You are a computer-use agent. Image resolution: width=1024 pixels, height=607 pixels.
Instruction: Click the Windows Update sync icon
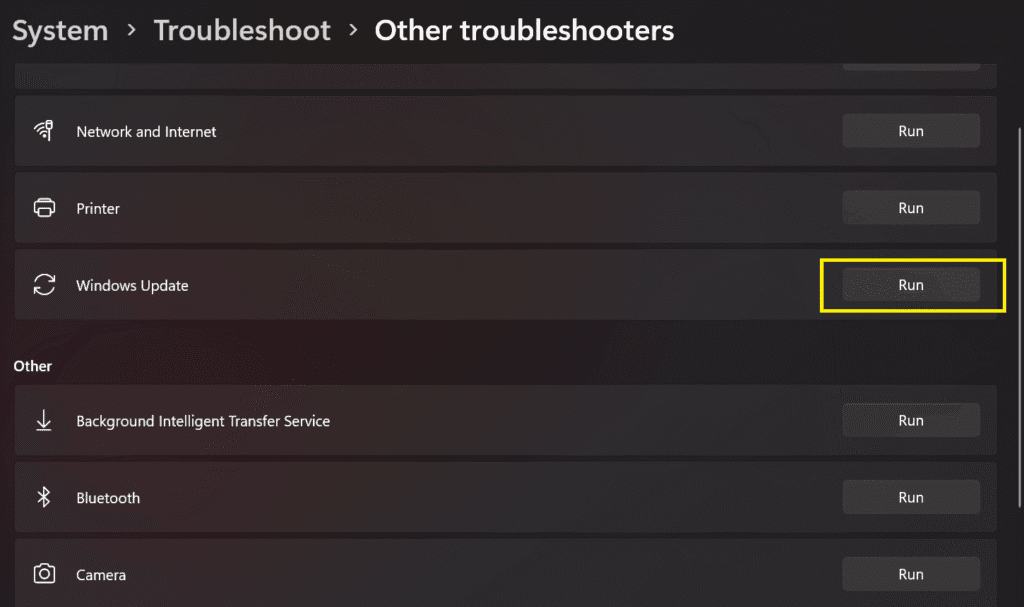[x=44, y=284]
